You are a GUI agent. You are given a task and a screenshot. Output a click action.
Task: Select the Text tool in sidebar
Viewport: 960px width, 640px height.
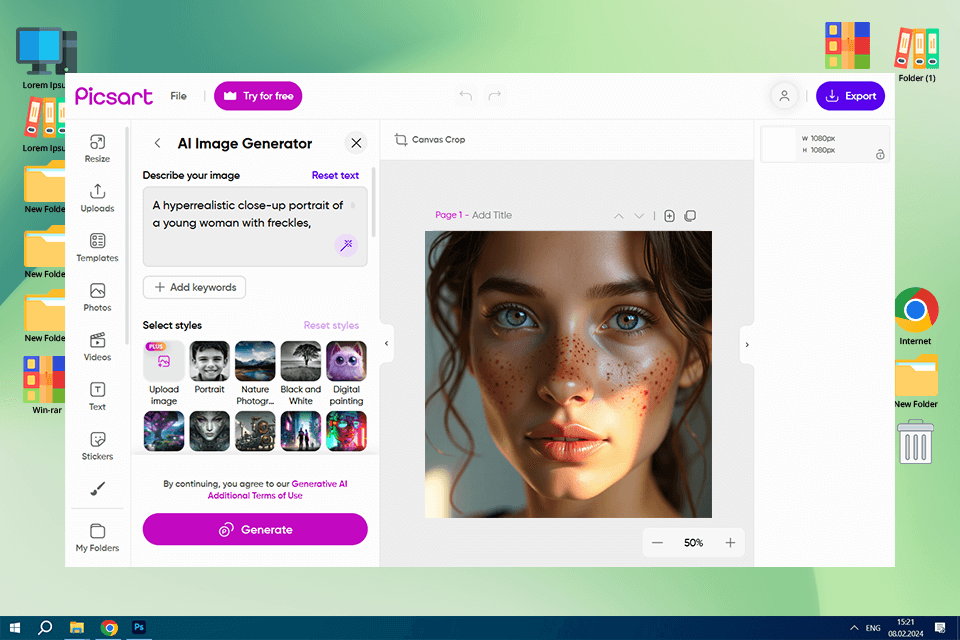click(x=97, y=396)
